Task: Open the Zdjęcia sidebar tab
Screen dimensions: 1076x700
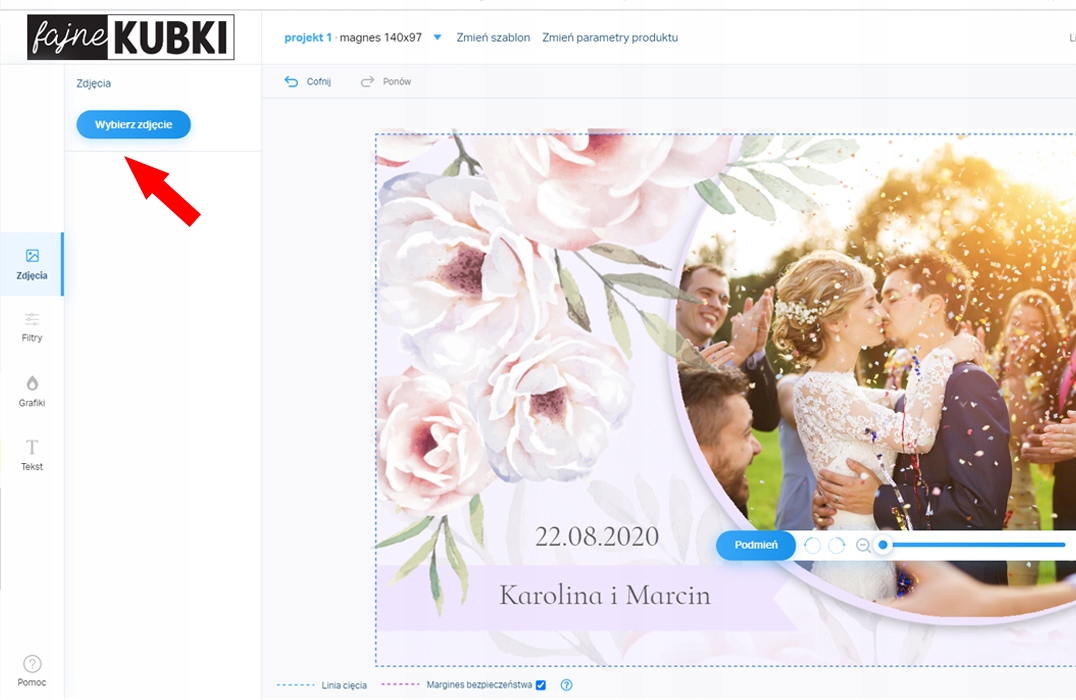Action: tap(32, 264)
